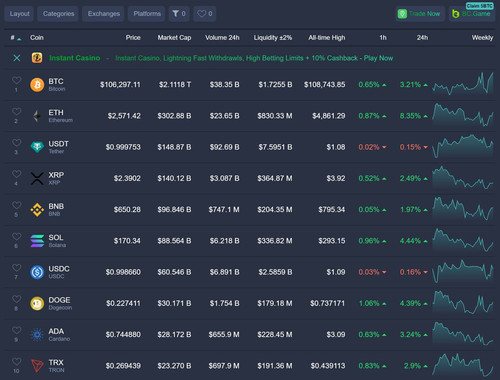
Task: Favorite ADA with its heart icon
Action: [x=16, y=330]
